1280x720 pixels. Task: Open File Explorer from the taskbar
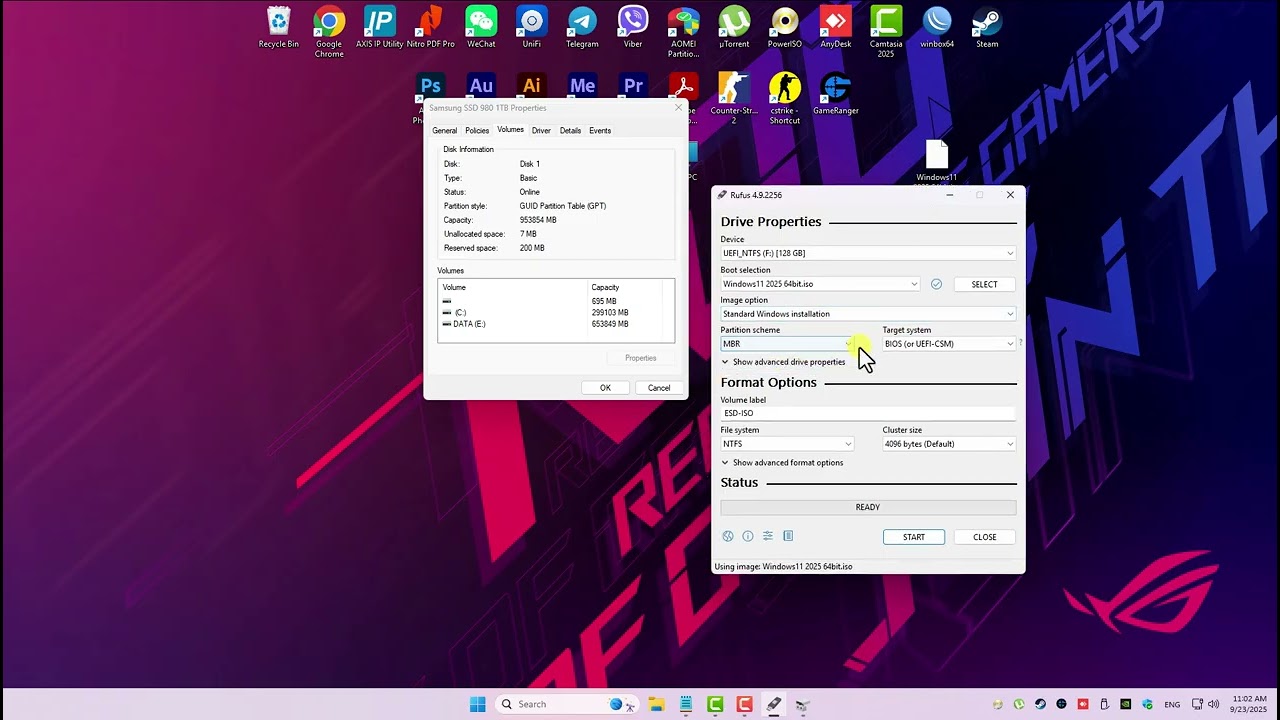(x=656, y=704)
